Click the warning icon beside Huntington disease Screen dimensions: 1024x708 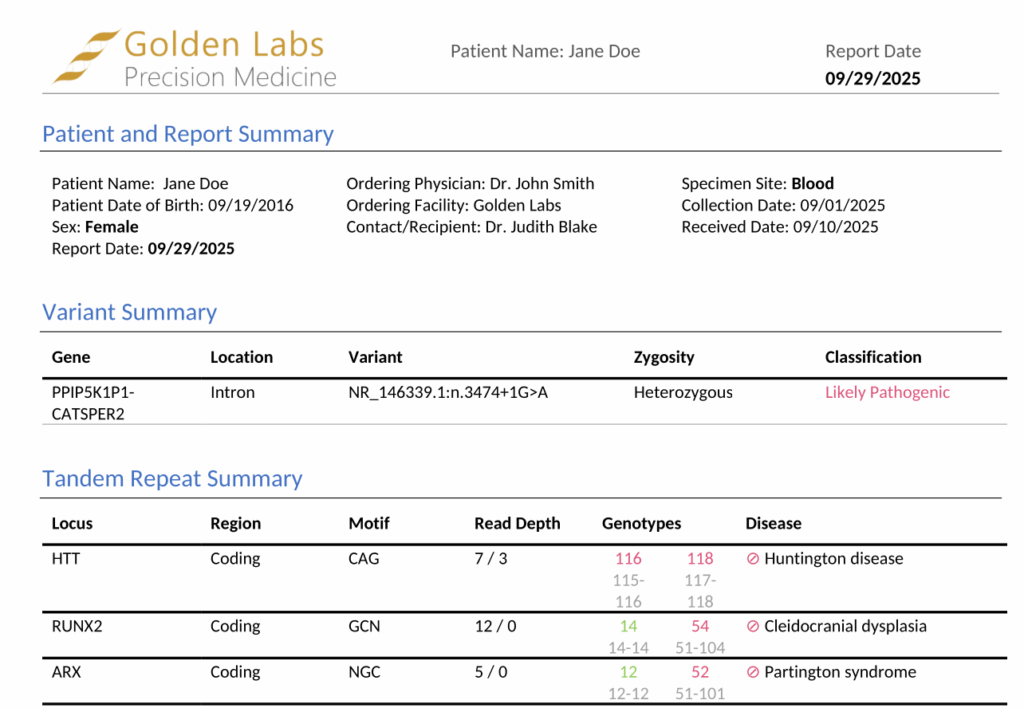pyautogui.click(x=753, y=559)
